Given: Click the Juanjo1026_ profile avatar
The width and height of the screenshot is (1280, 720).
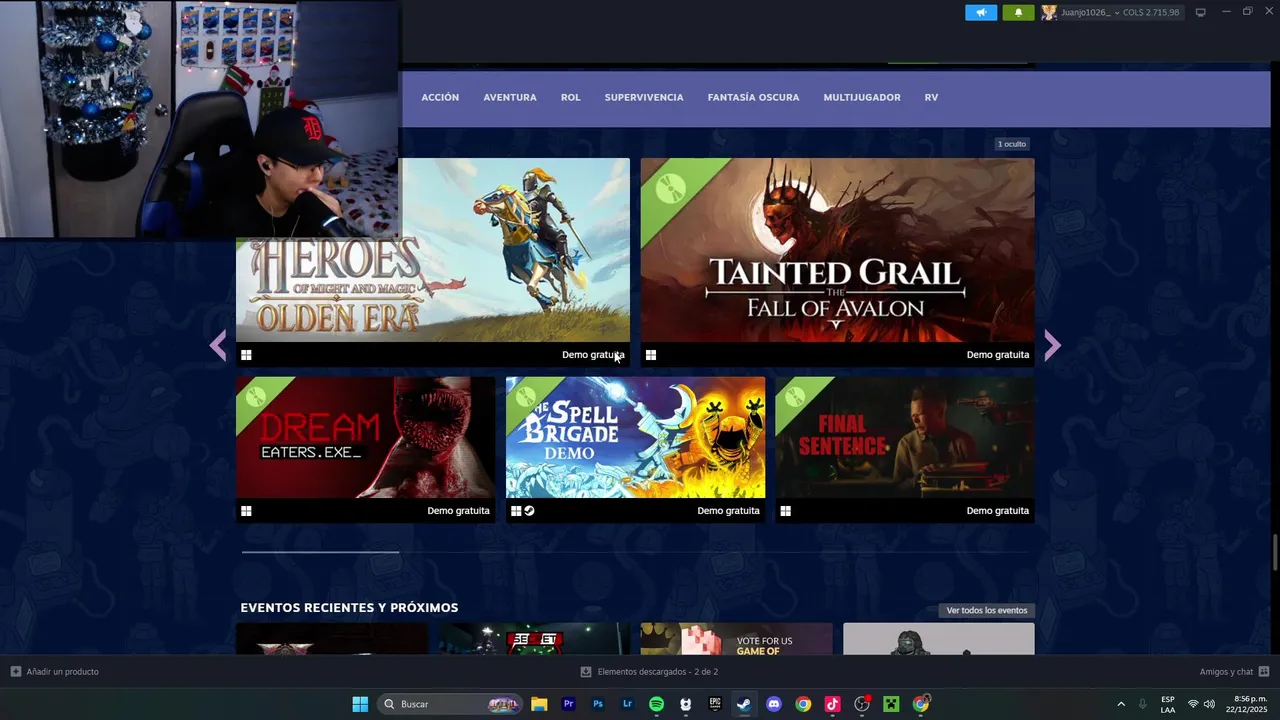Looking at the screenshot, I should (1049, 12).
